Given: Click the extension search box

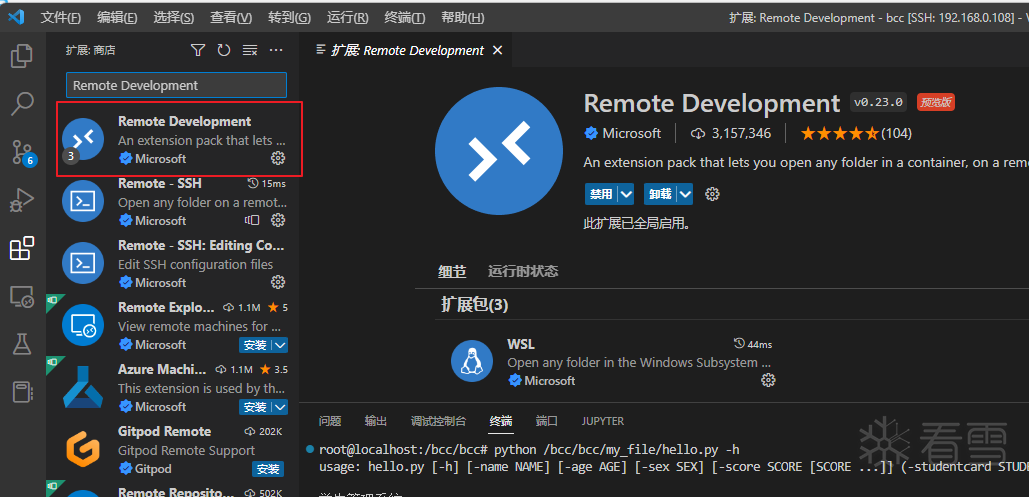Looking at the screenshot, I should click(x=177, y=85).
